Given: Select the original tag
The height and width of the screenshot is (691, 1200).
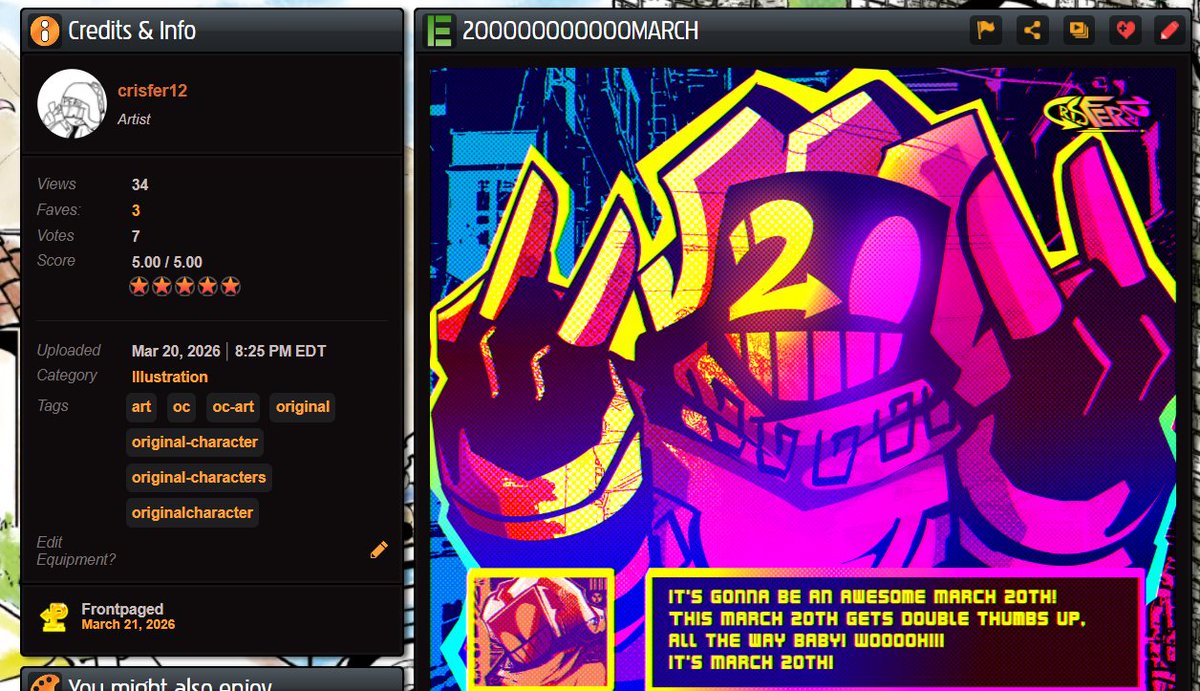Looking at the screenshot, I should [303, 407].
